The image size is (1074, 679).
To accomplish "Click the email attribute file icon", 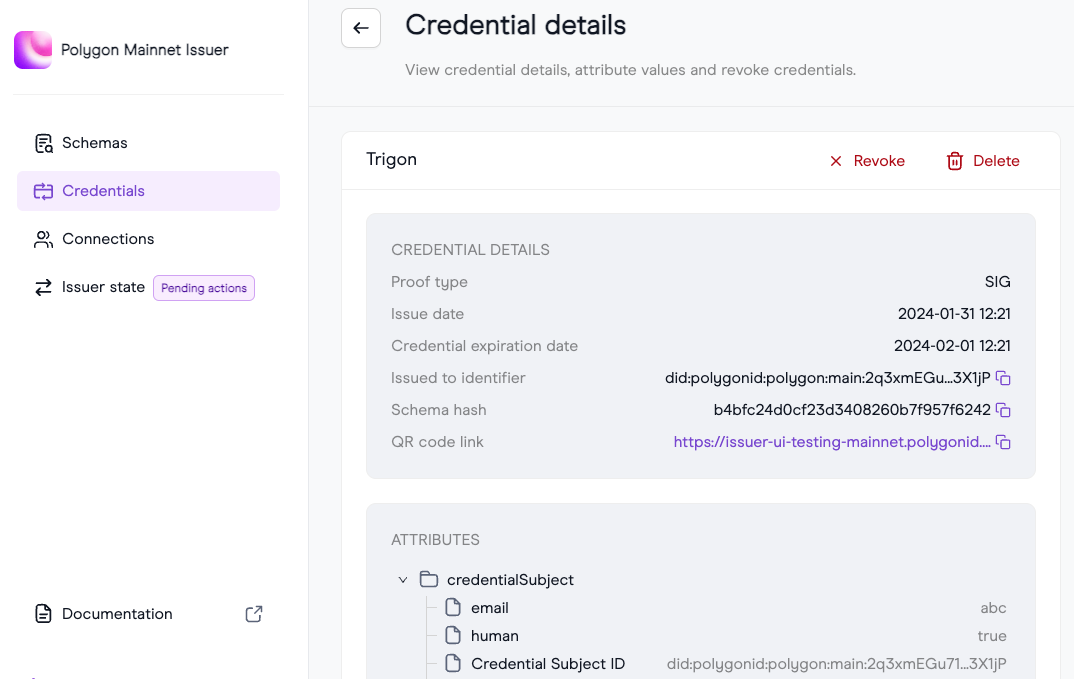I will point(453,608).
